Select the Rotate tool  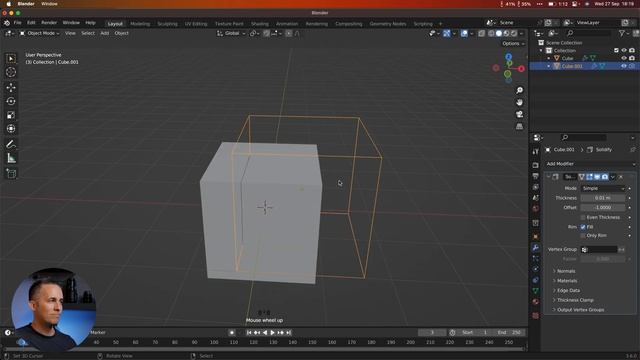[11, 101]
